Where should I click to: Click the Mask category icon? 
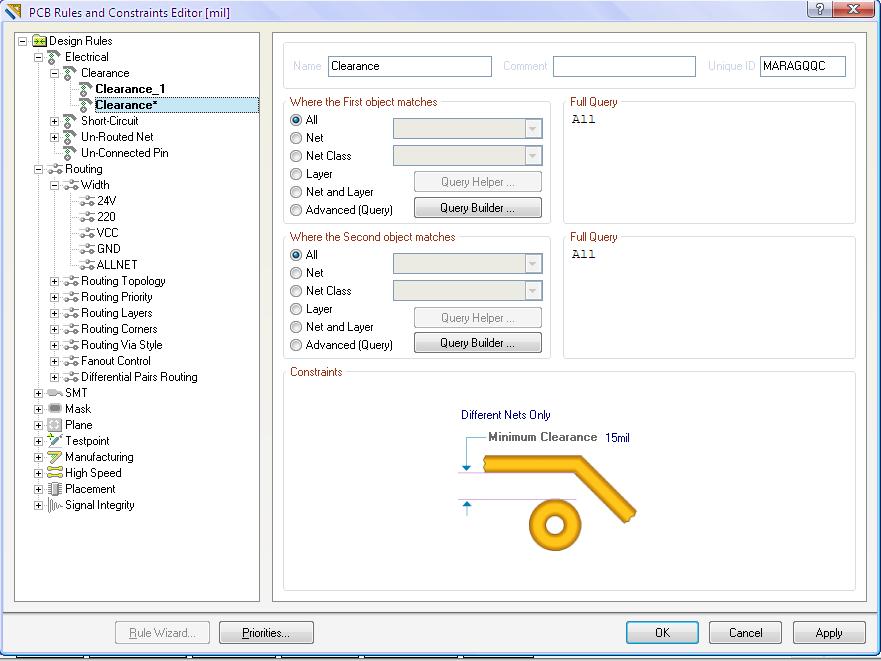(x=55, y=409)
